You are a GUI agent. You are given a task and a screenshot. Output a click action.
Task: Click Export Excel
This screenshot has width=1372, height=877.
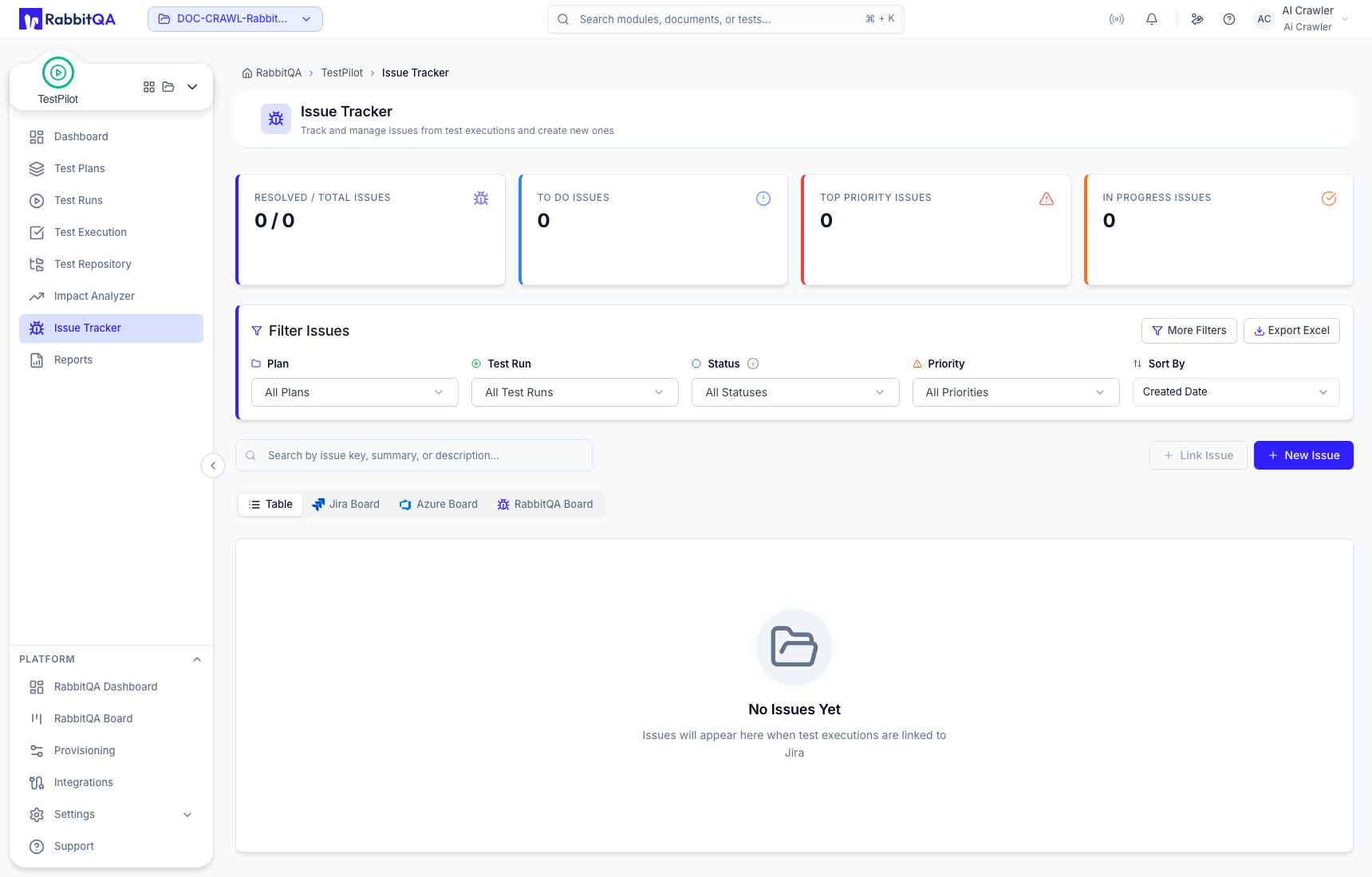coord(1291,331)
